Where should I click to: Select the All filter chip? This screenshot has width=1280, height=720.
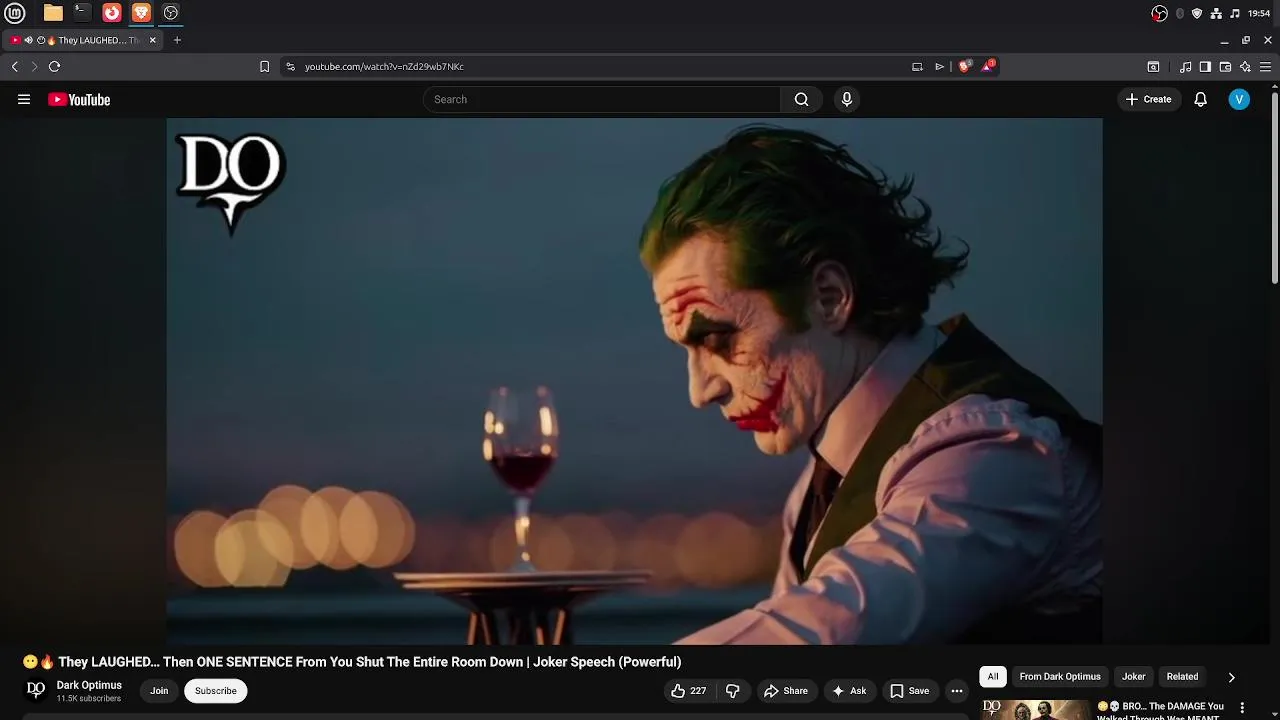pyautogui.click(x=993, y=677)
